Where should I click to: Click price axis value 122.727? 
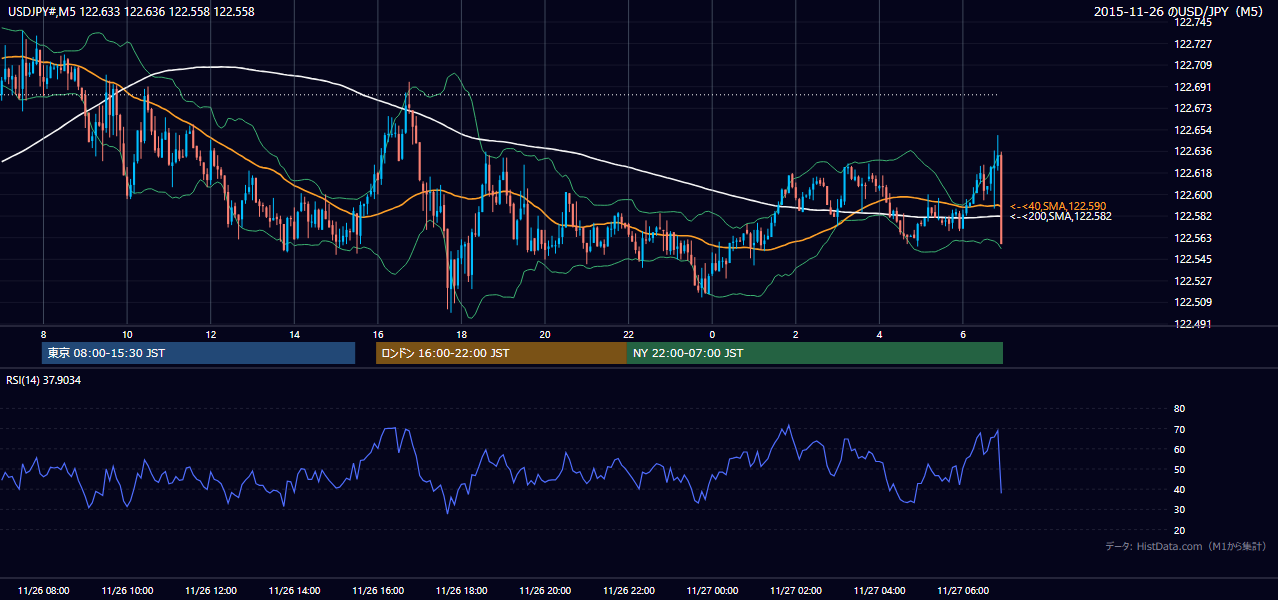coord(1192,44)
